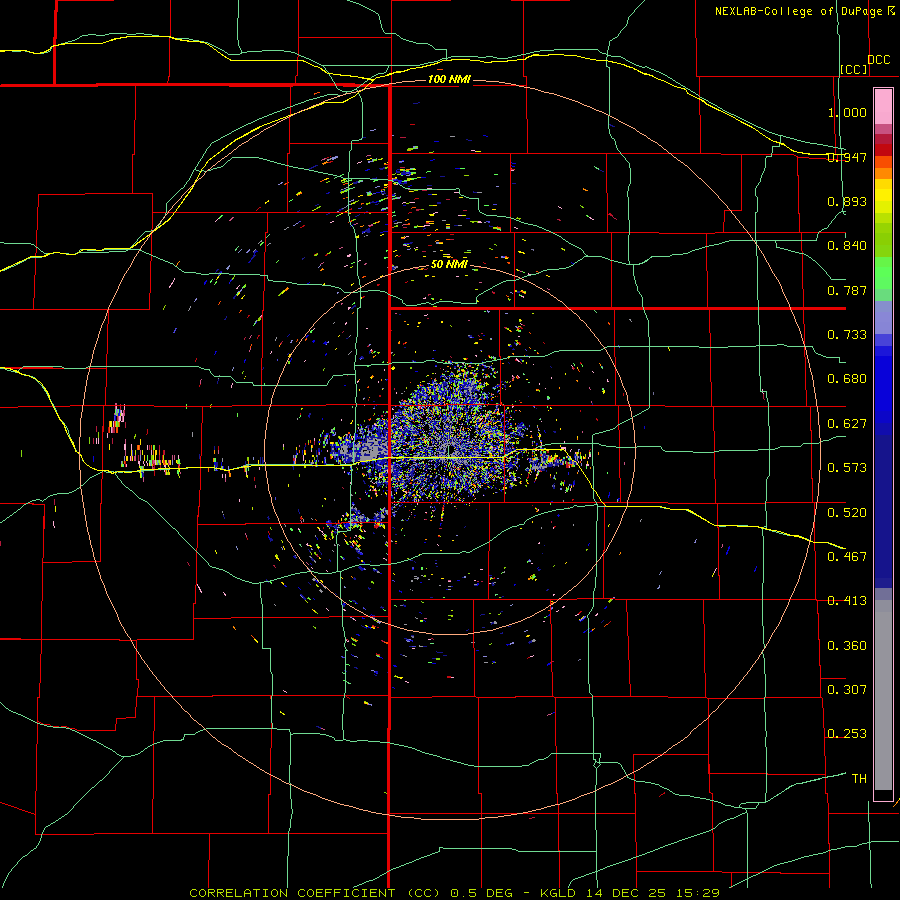Click the DCC label above the color scale
This screenshot has width=900, height=900.
pyautogui.click(x=878, y=60)
